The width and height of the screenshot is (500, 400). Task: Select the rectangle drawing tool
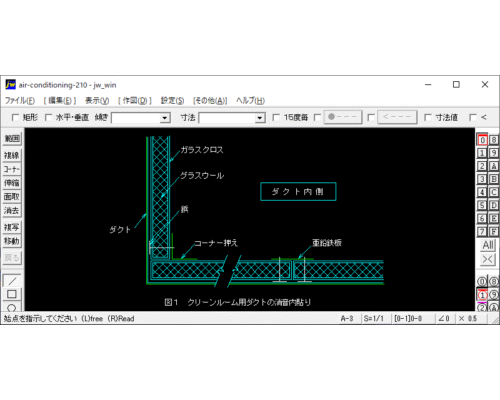coord(12,294)
